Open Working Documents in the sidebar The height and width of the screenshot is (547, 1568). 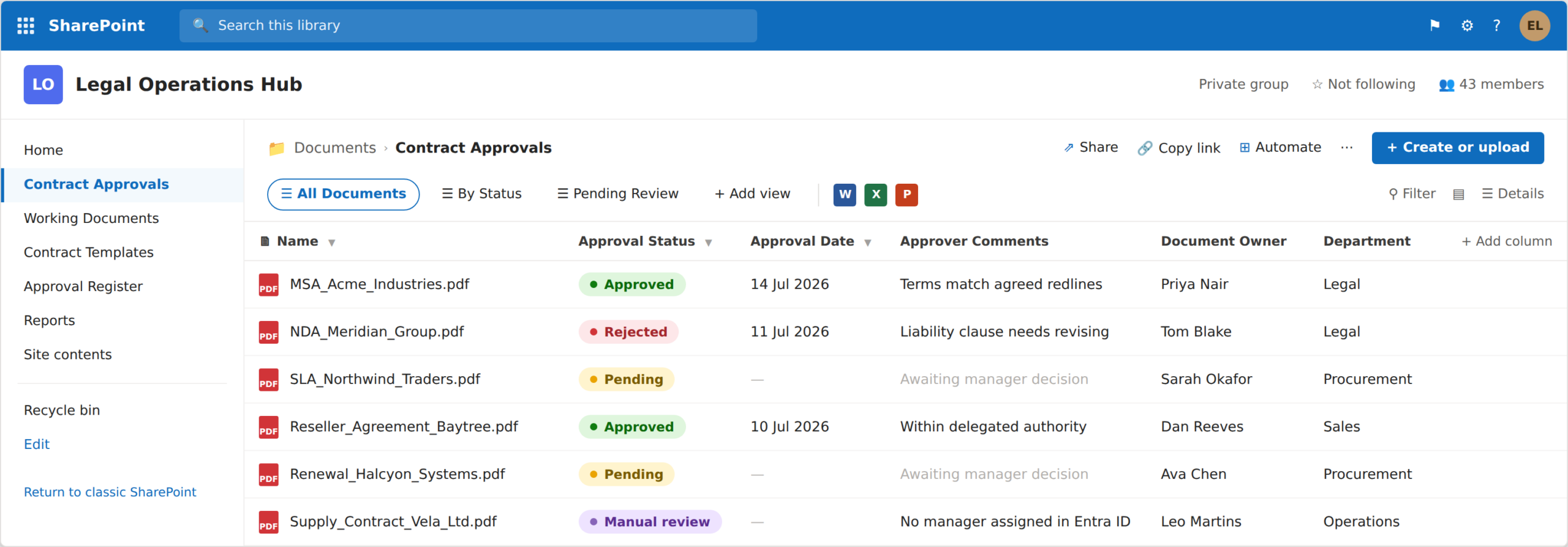(x=91, y=218)
